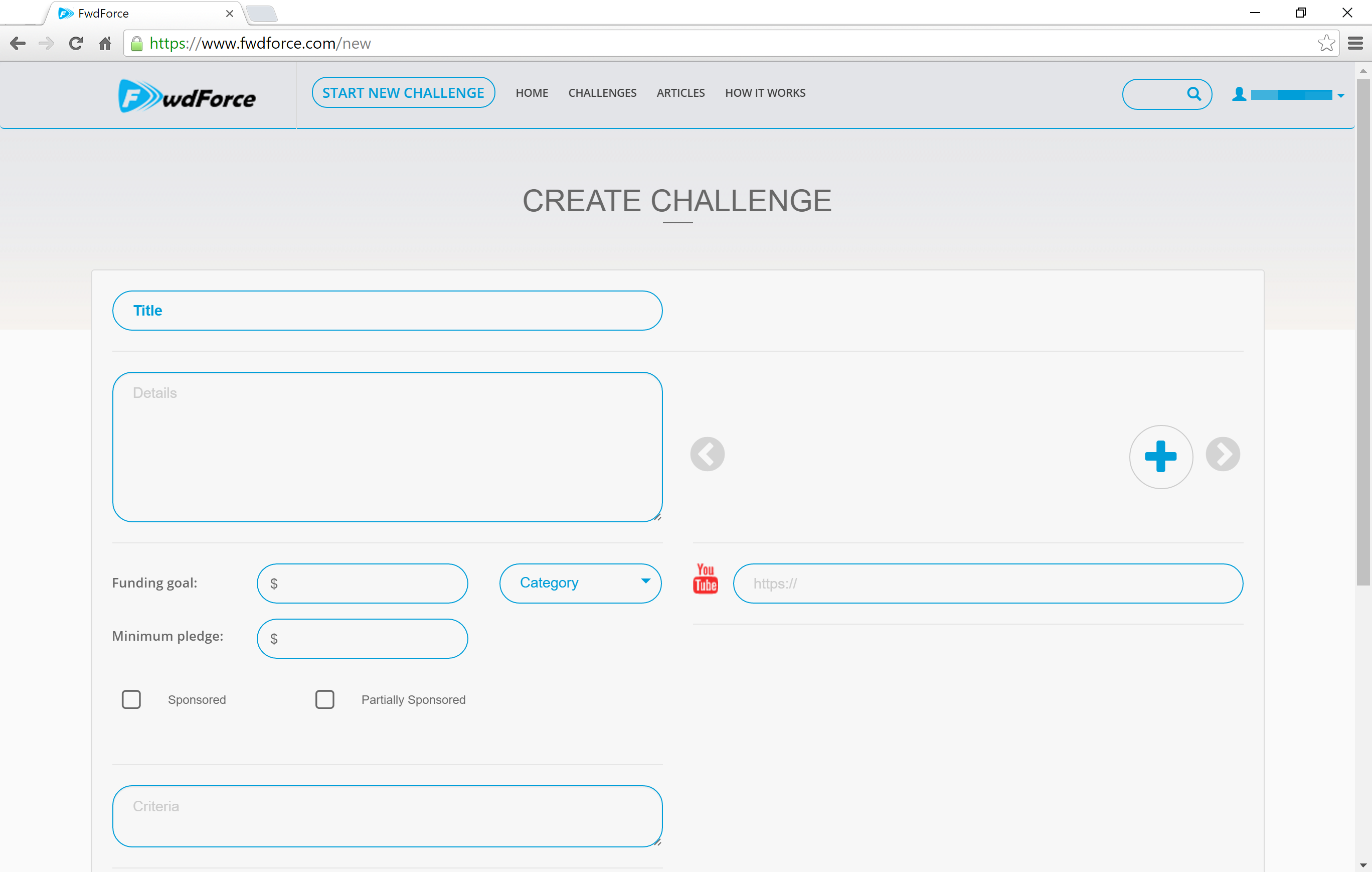
Task: Go to How It Works page
Action: click(765, 93)
